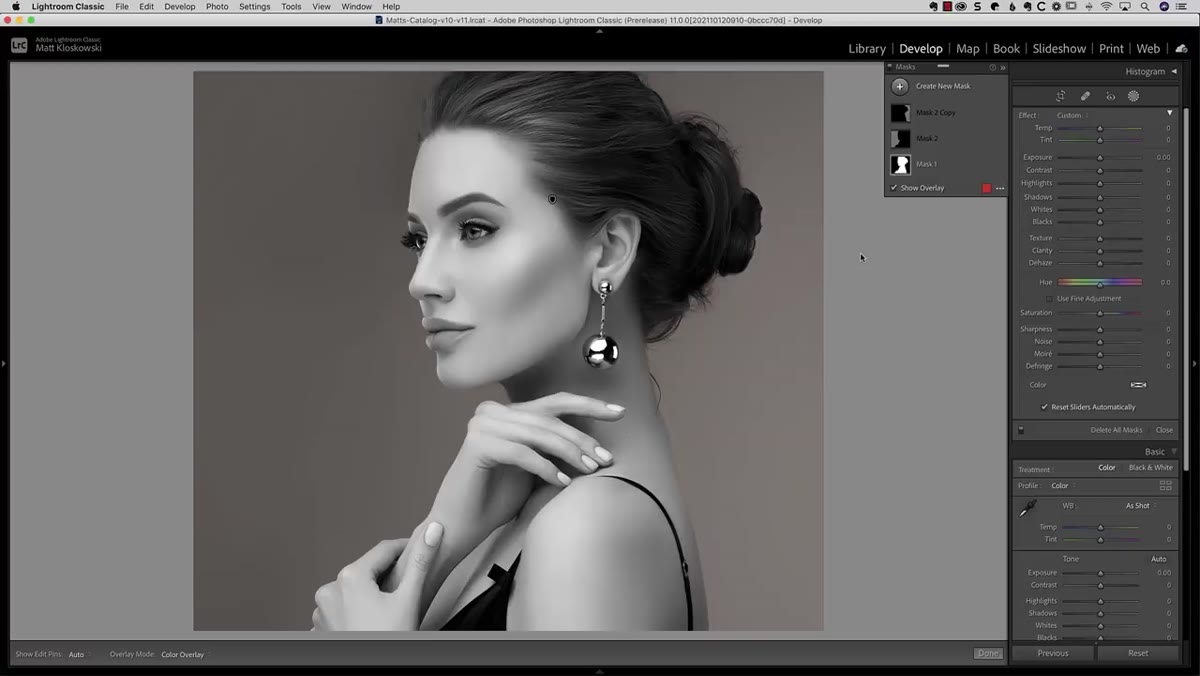Toggle Show Overlay checkbox
Viewport: 1200px width, 676px height.
point(894,188)
